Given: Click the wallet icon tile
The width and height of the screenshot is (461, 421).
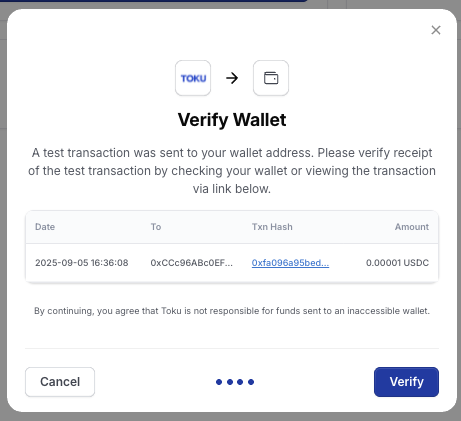Looking at the screenshot, I should [271, 78].
